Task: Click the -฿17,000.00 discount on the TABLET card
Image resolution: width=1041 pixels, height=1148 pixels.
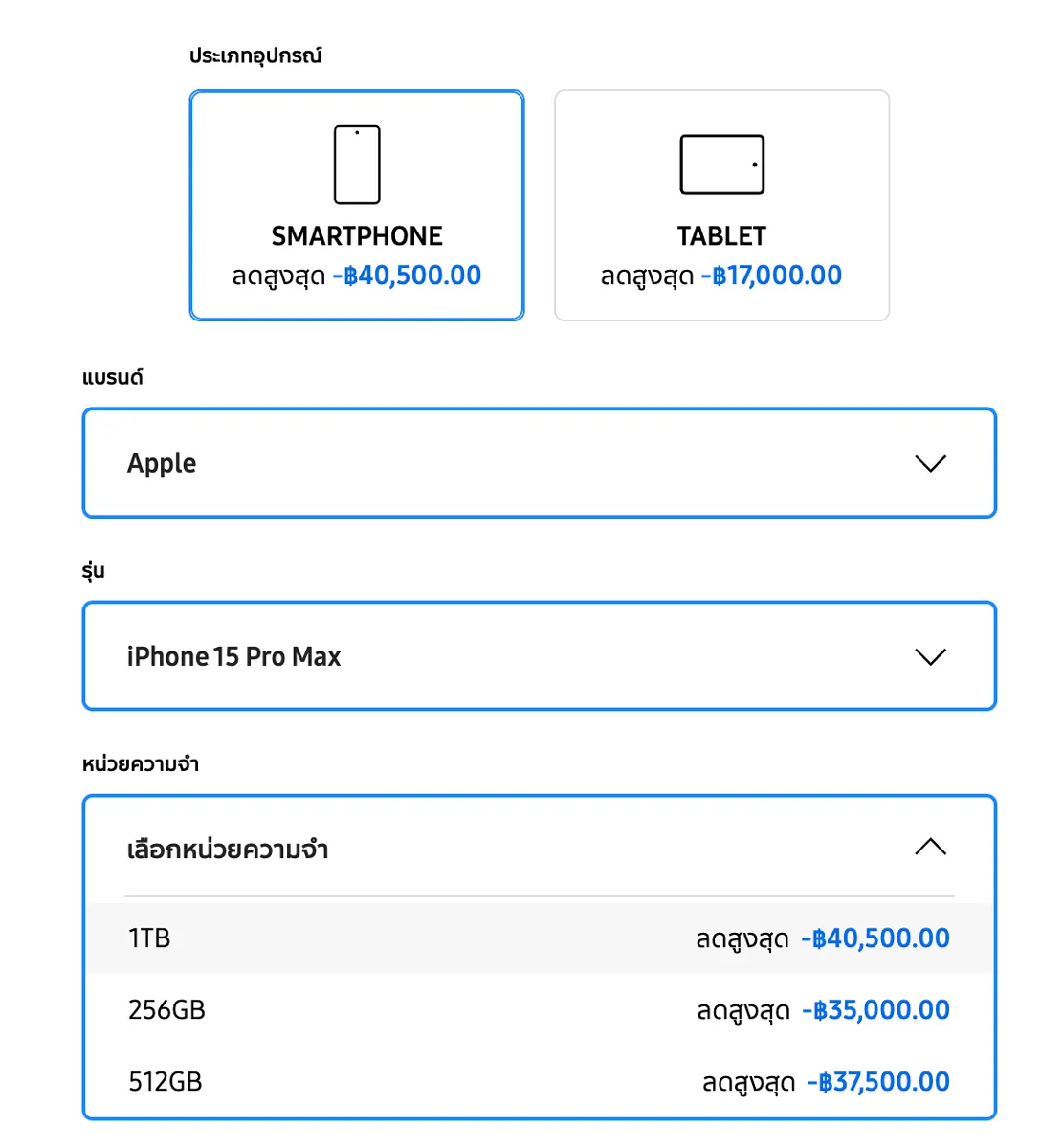Action: (771, 276)
